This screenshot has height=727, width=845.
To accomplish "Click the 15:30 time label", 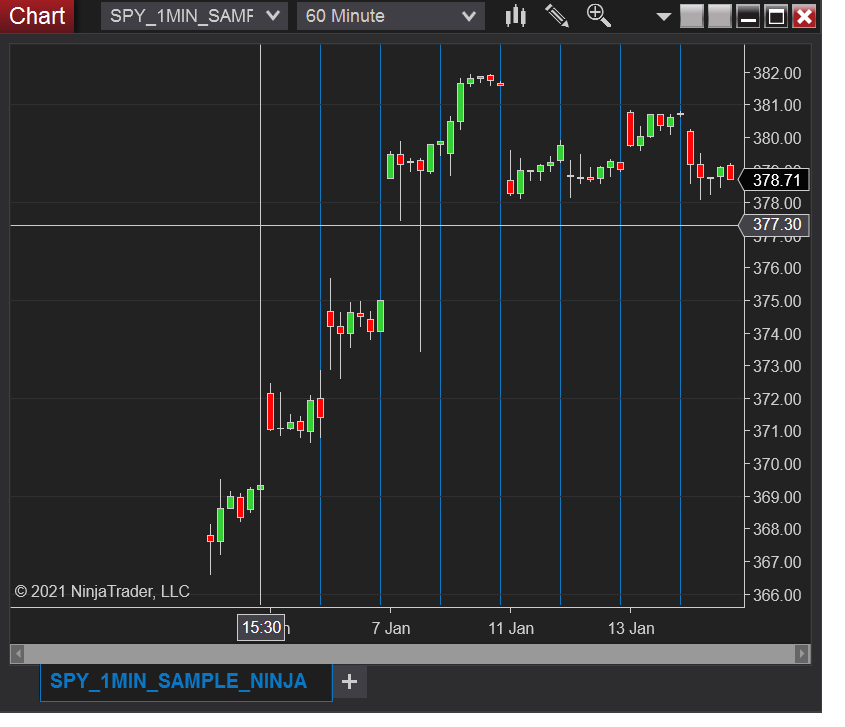I will pos(261,628).
